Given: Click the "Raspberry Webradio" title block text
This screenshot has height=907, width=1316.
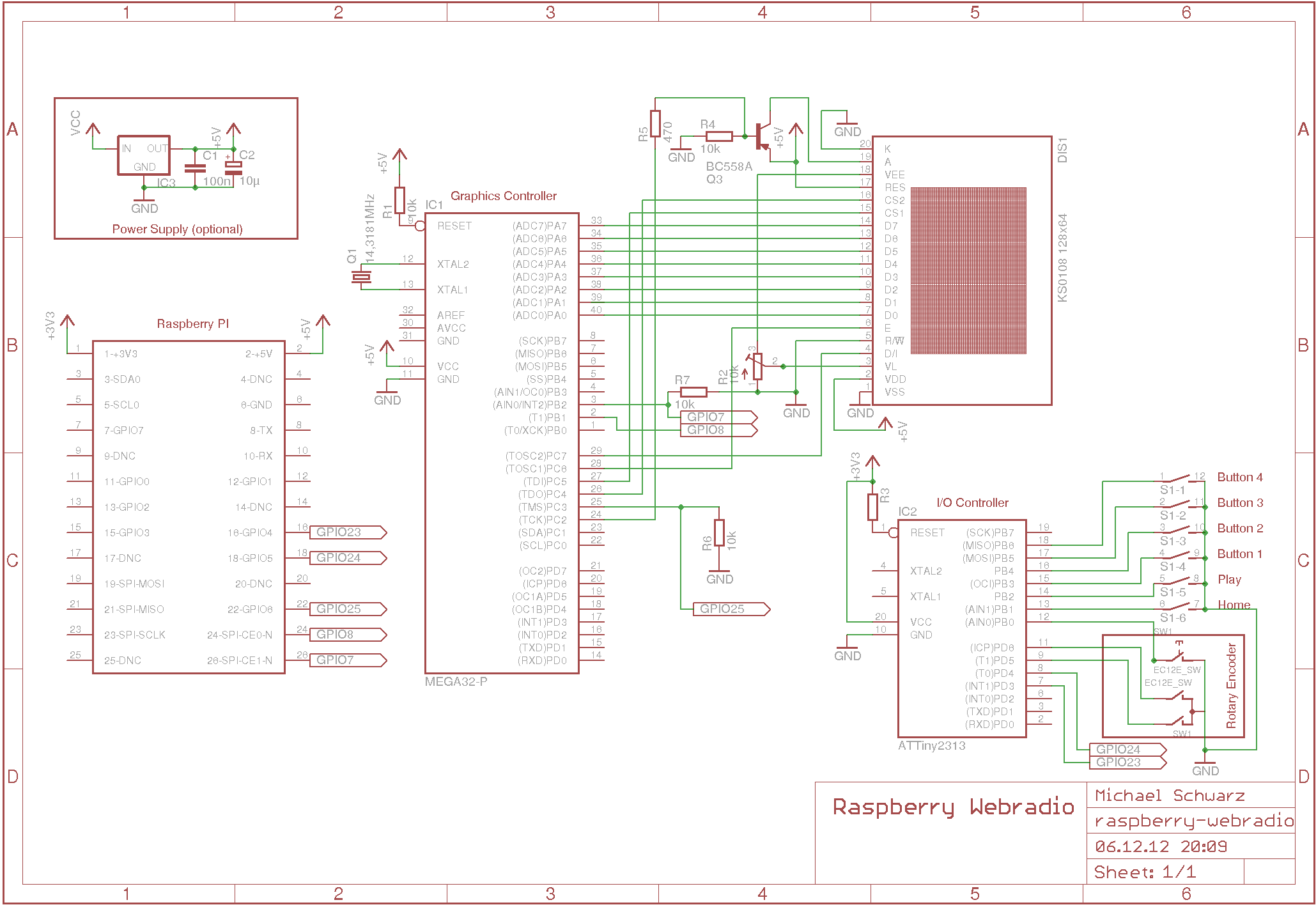Looking at the screenshot, I should (x=954, y=807).
